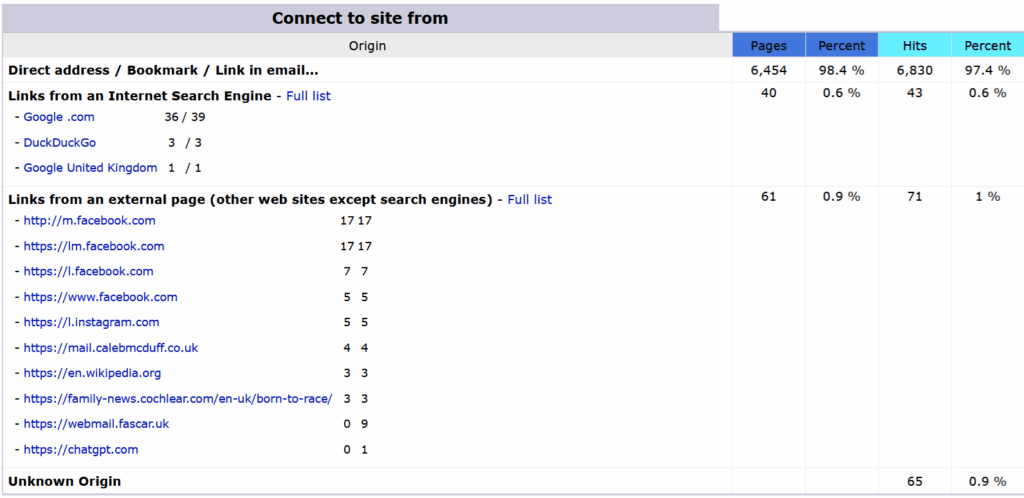Open the https://chatgpt.com referrer link

tap(81, 450)
